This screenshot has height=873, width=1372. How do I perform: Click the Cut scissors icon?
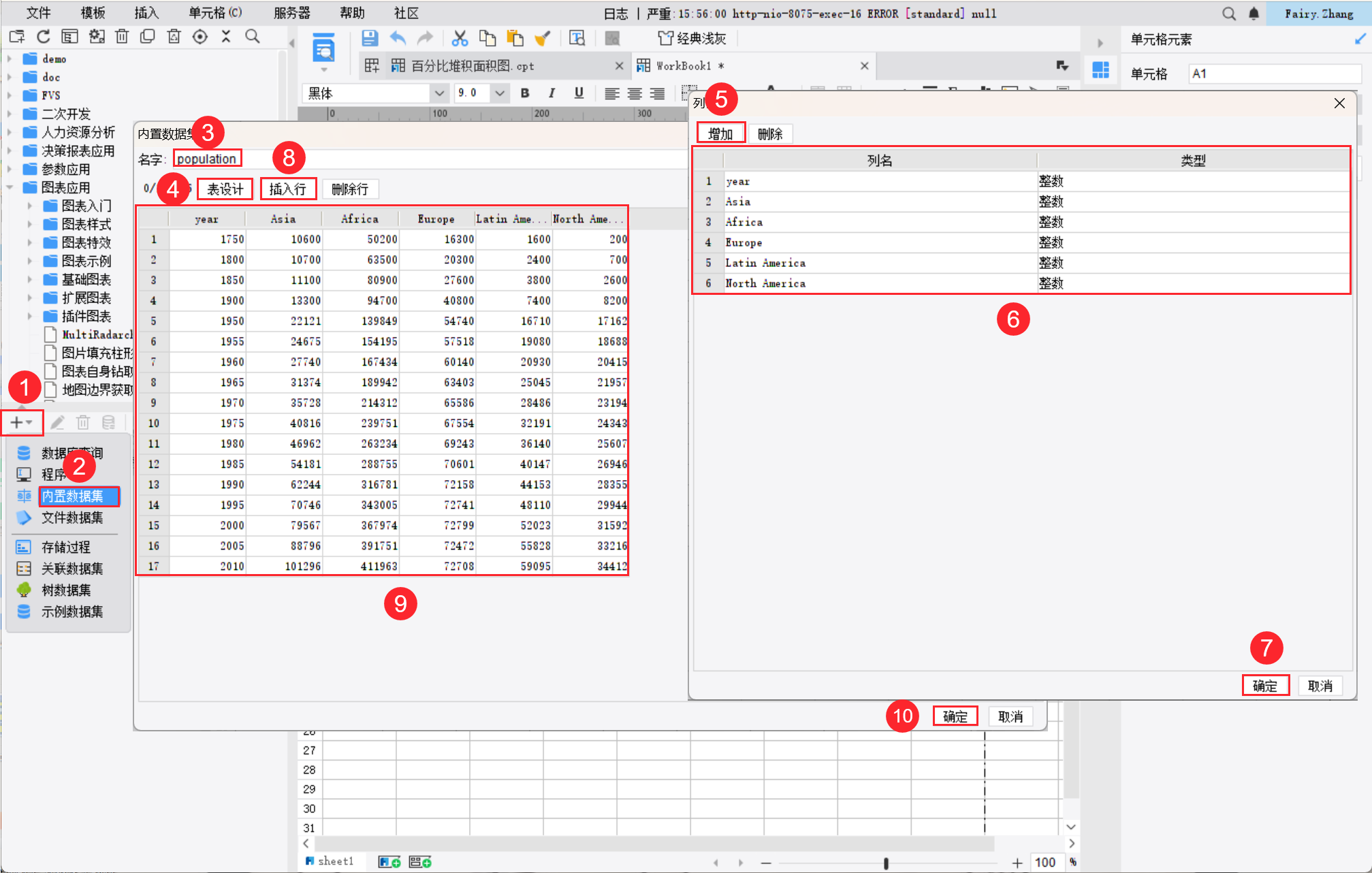click(x=460, y=38)
